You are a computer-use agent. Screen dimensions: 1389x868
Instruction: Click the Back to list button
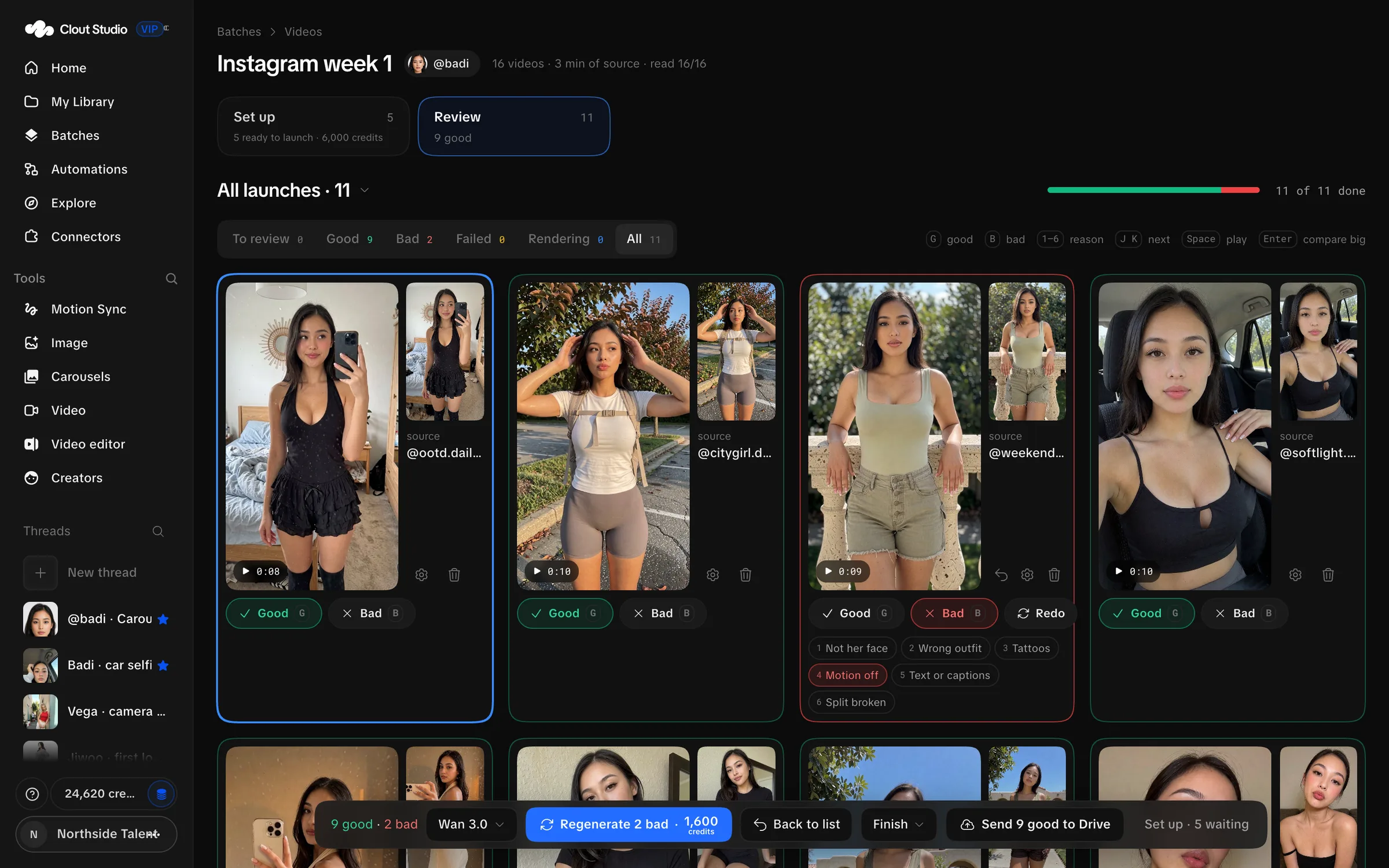point(796,824)
